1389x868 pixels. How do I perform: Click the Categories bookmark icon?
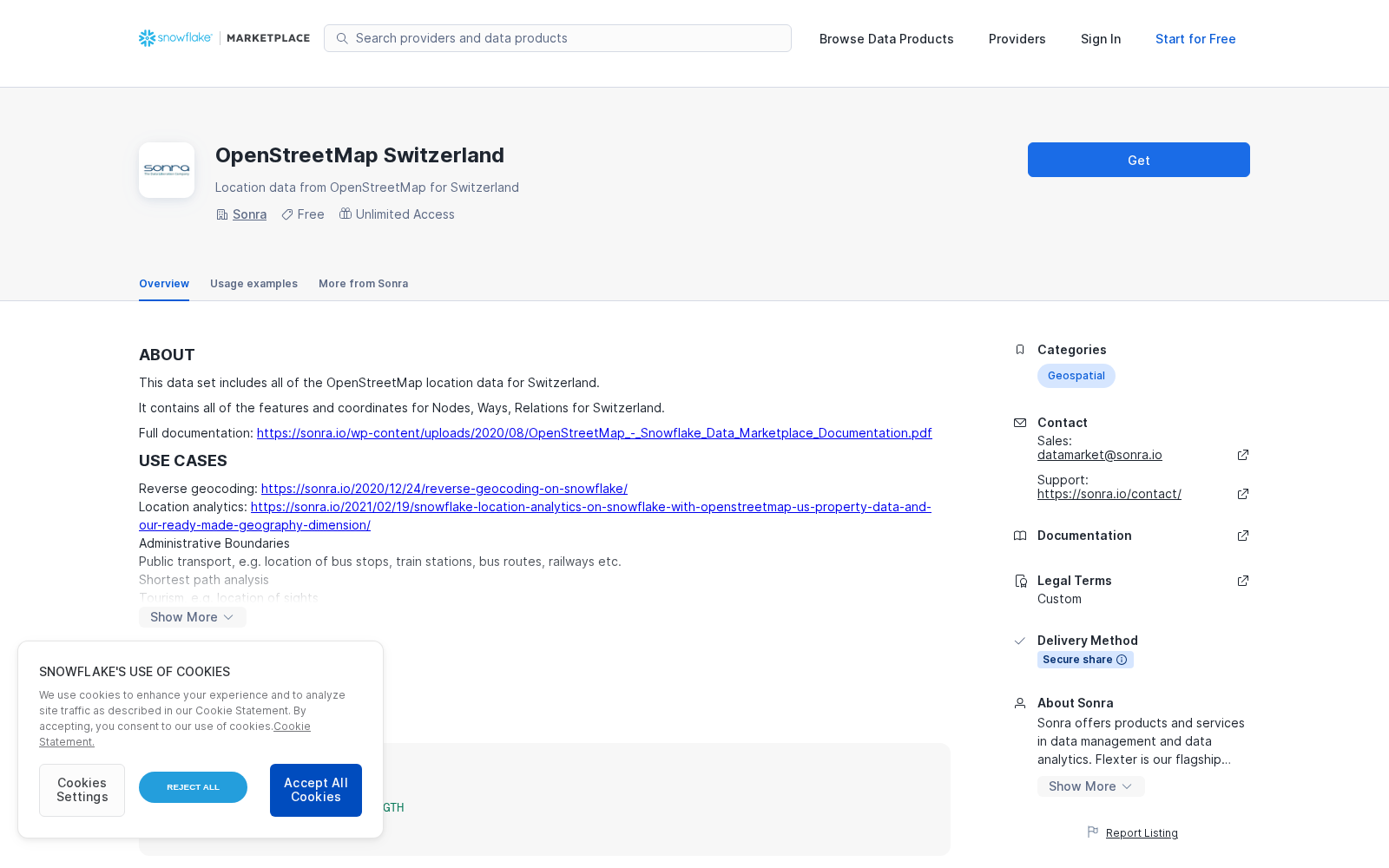click(1020, 350)
